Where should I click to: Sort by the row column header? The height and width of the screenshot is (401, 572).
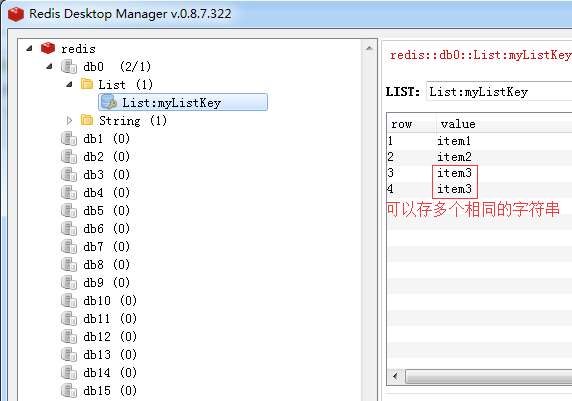[411, 124]
